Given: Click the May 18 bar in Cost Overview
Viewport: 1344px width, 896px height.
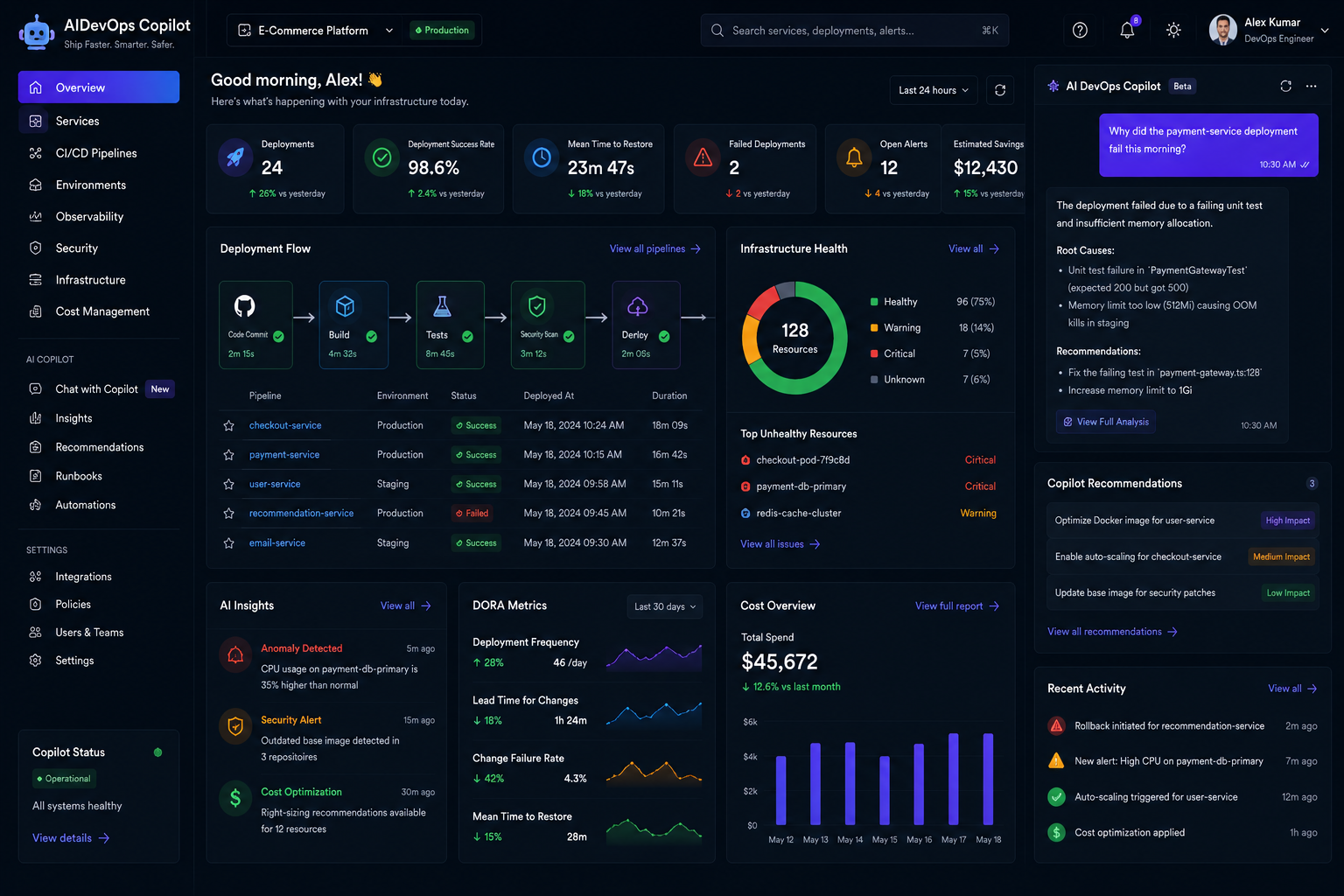Looking at the screenshot, I should (x=988, y=780).
